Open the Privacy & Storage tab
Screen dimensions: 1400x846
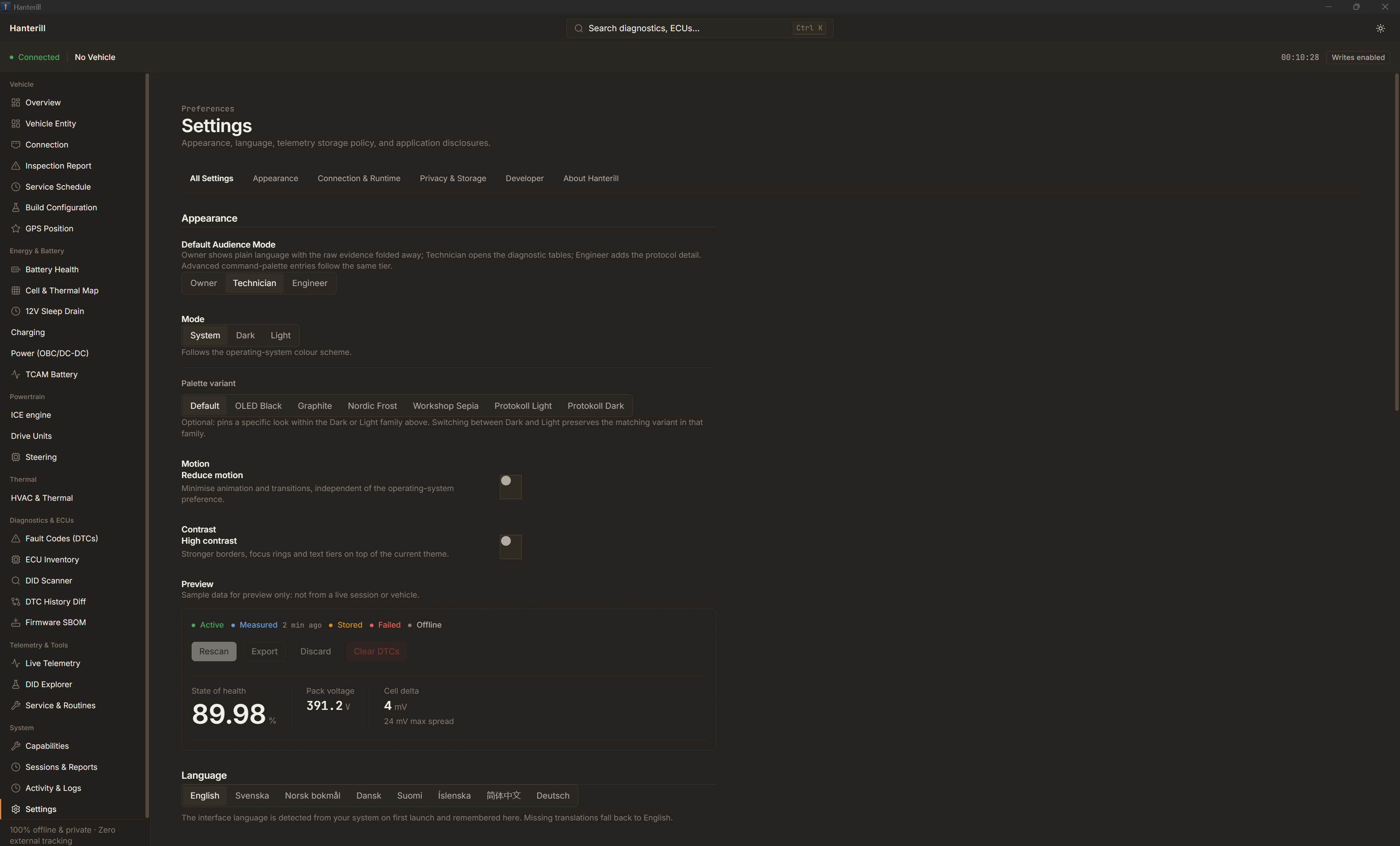[x=453, y=178]
